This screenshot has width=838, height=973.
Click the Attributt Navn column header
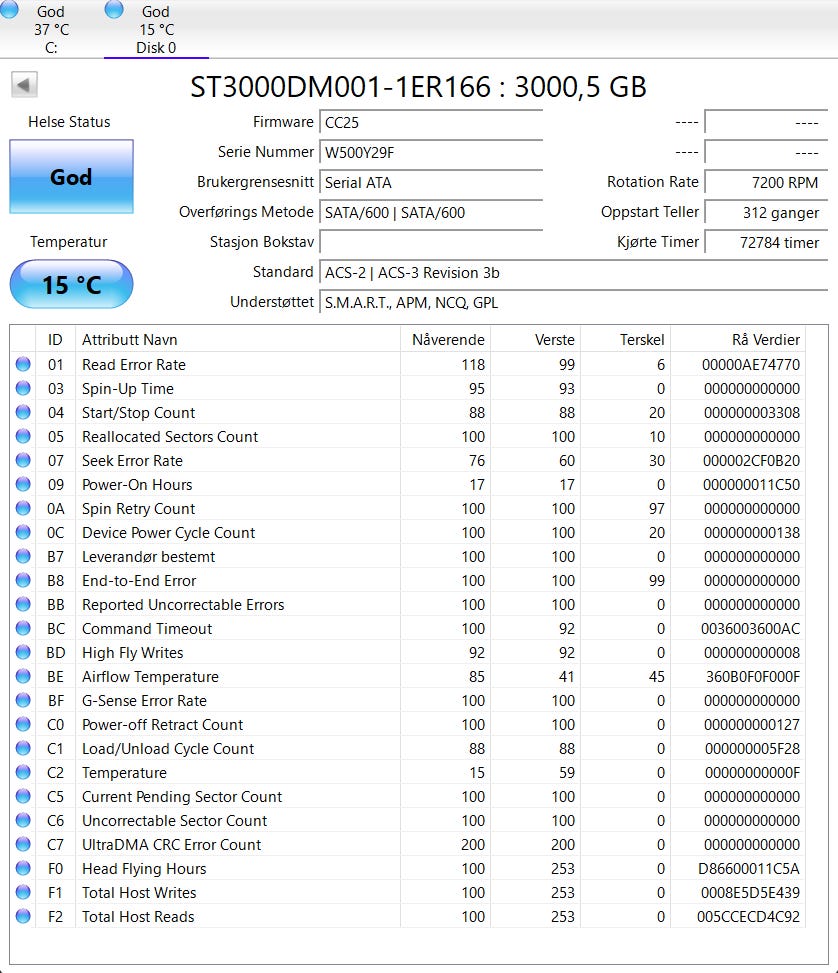(x=238, y=339)
